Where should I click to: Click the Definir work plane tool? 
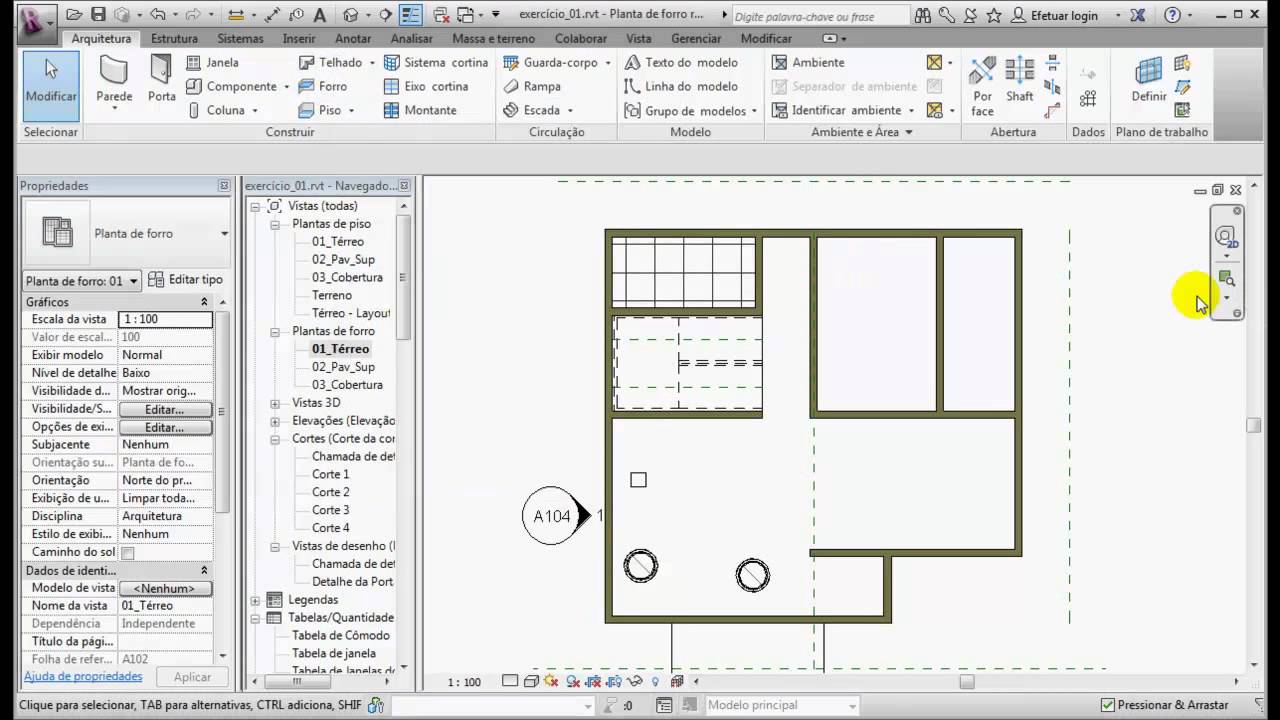(1148, 80)
